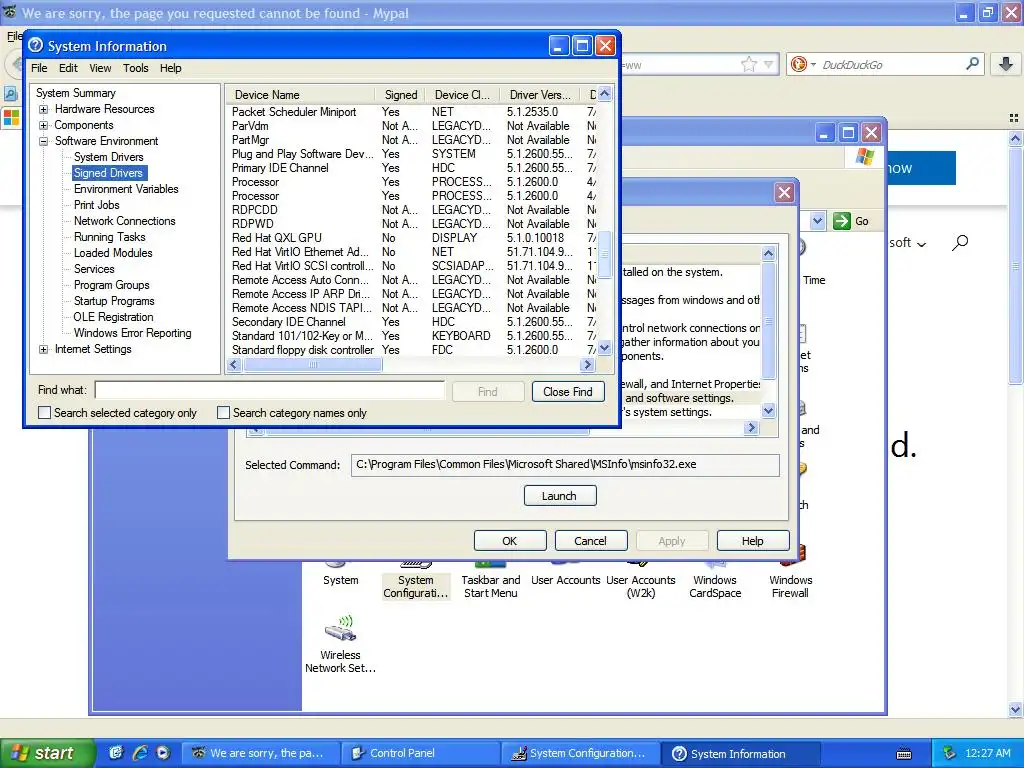Select OLE Registration in the tree
The height and width of the screenshot is (768, 1024).
point(114,317)
